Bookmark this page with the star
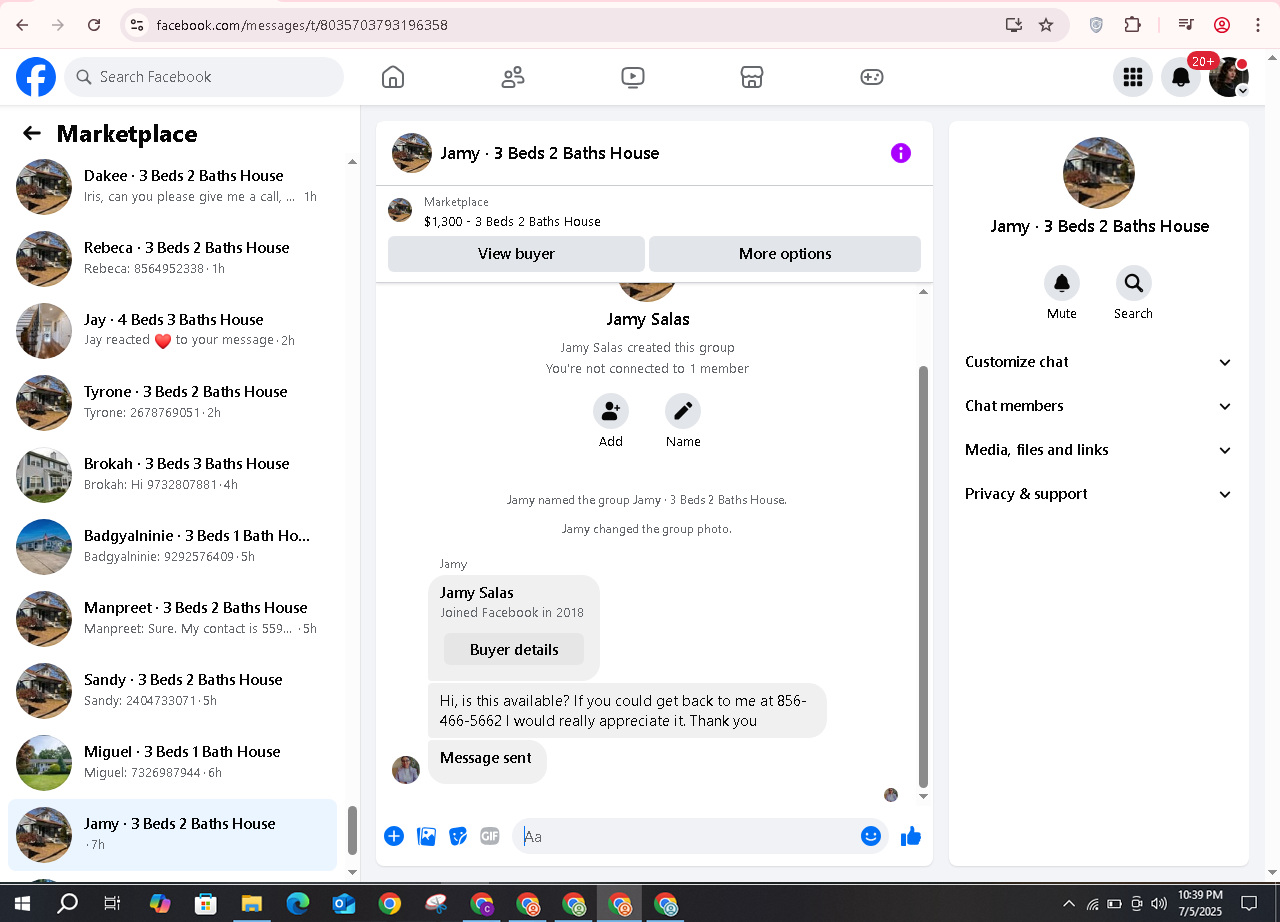 [1046, 25]
